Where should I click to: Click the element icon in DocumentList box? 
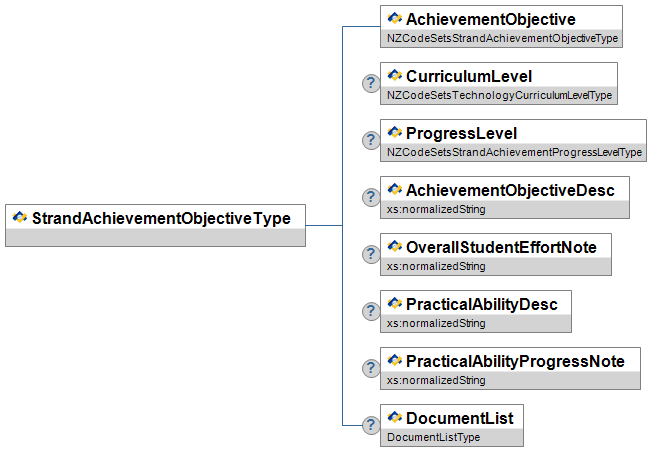tap(394, 417)
